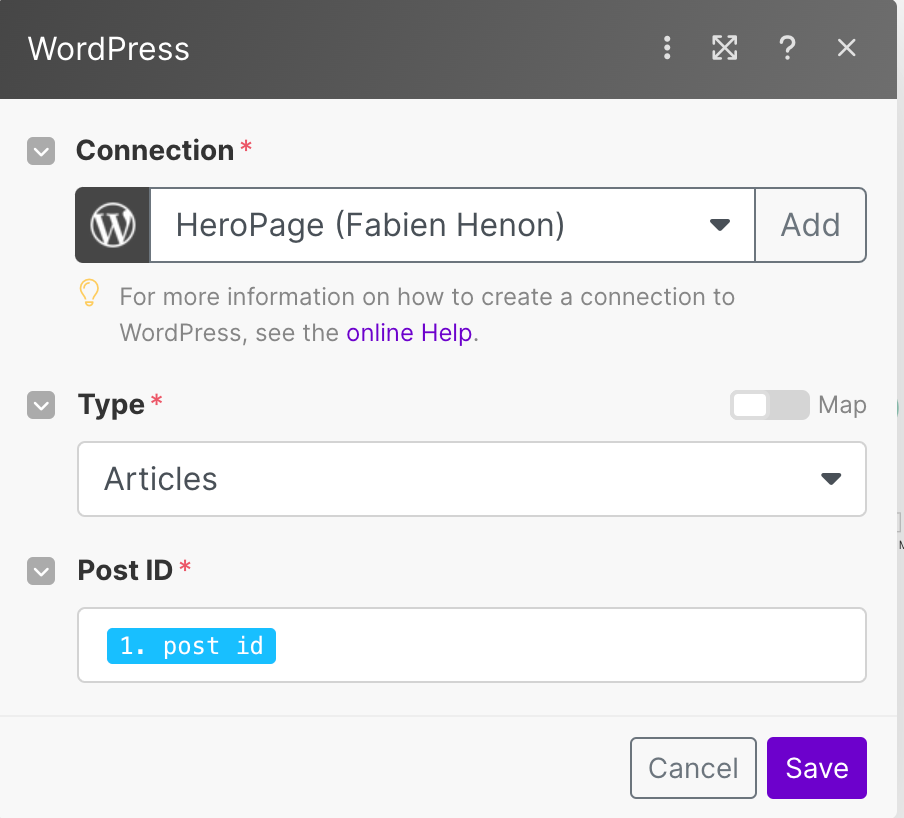Screen dimensions: 904x818
Task: Collapse the Post ID field section
Action: coord(41,571)
